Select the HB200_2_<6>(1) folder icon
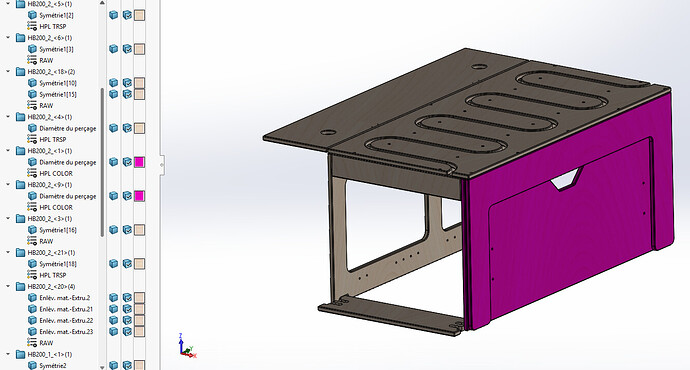Viewport: 690px width, 370px height. 21,37
